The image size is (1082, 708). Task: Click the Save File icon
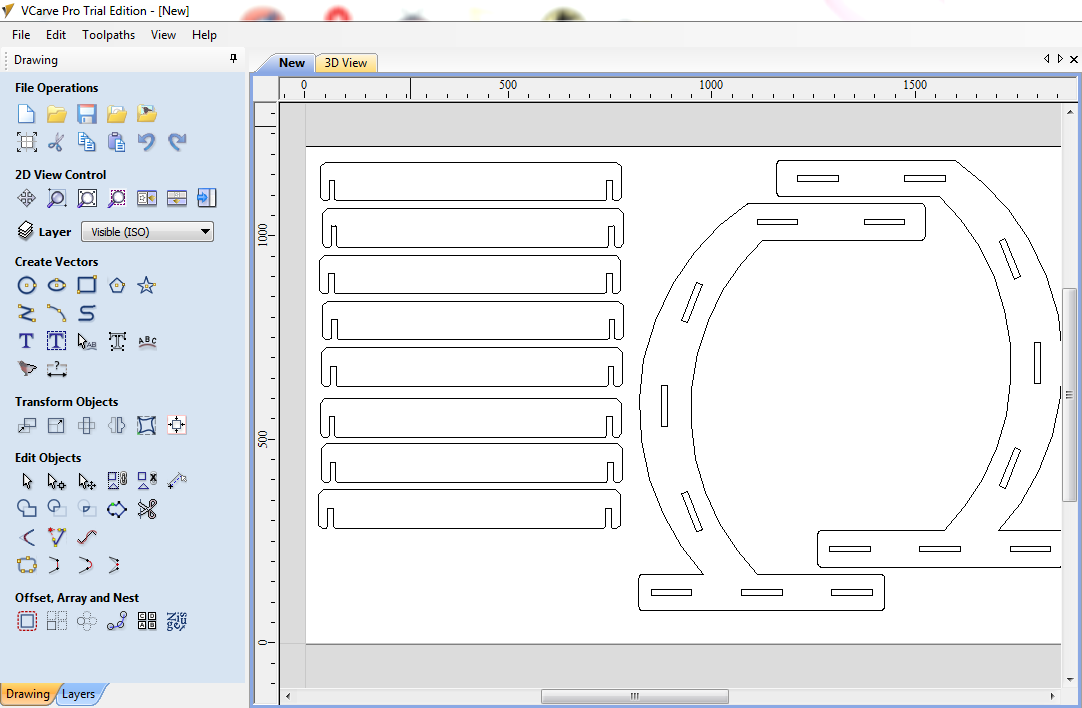tap(87, 114)
